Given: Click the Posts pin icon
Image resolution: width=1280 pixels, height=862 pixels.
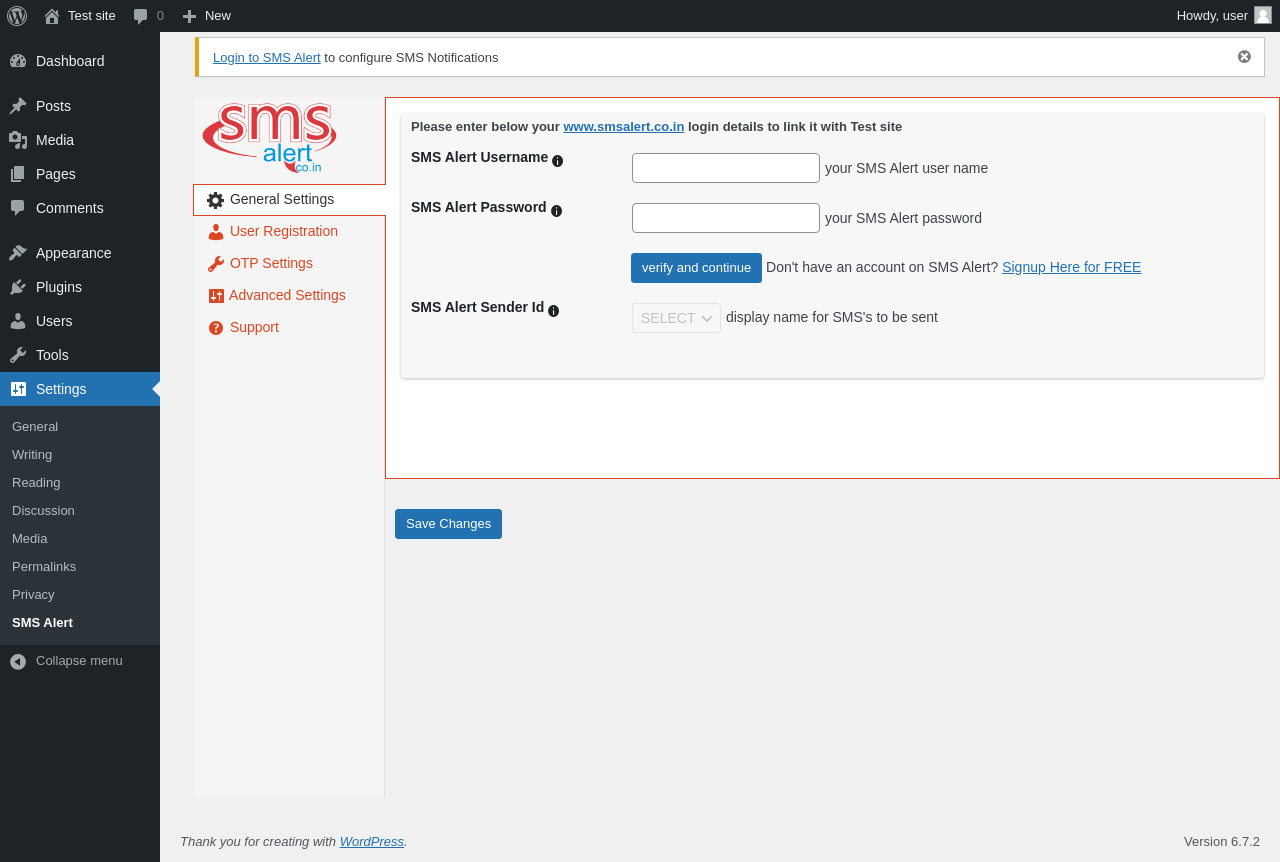Looking at the screenshot, I should [18, 106].
